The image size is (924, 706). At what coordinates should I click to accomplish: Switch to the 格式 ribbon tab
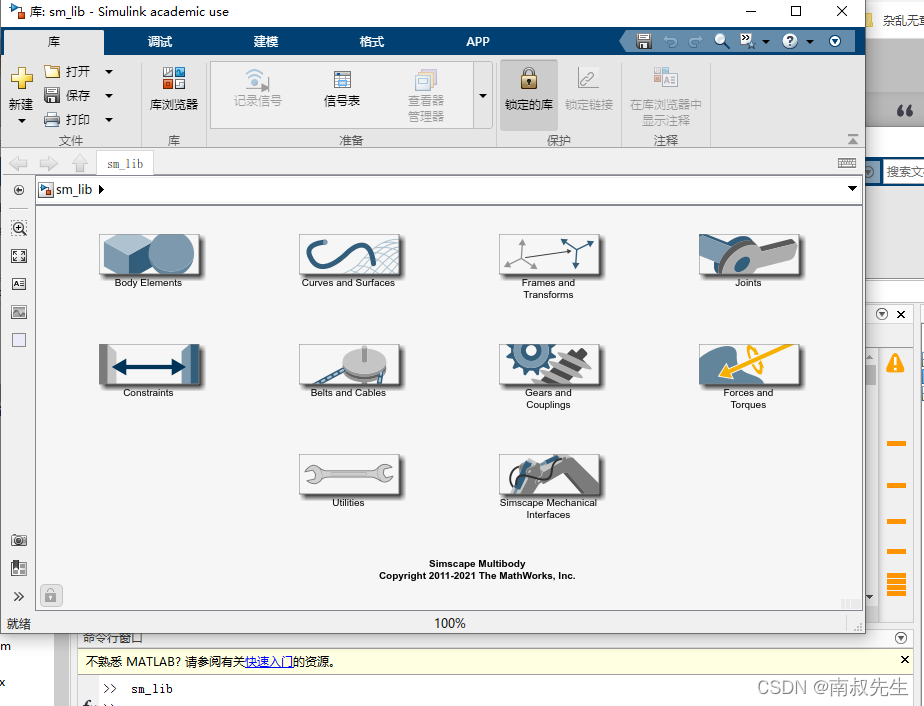pos(372,42)
